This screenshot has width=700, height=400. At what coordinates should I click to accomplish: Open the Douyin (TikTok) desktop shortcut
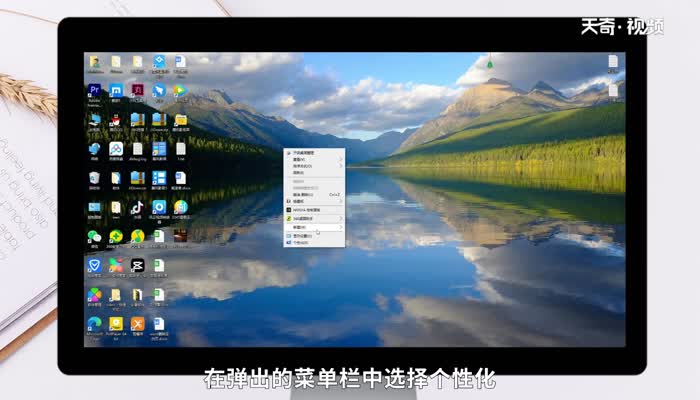[x=137, y=207]
